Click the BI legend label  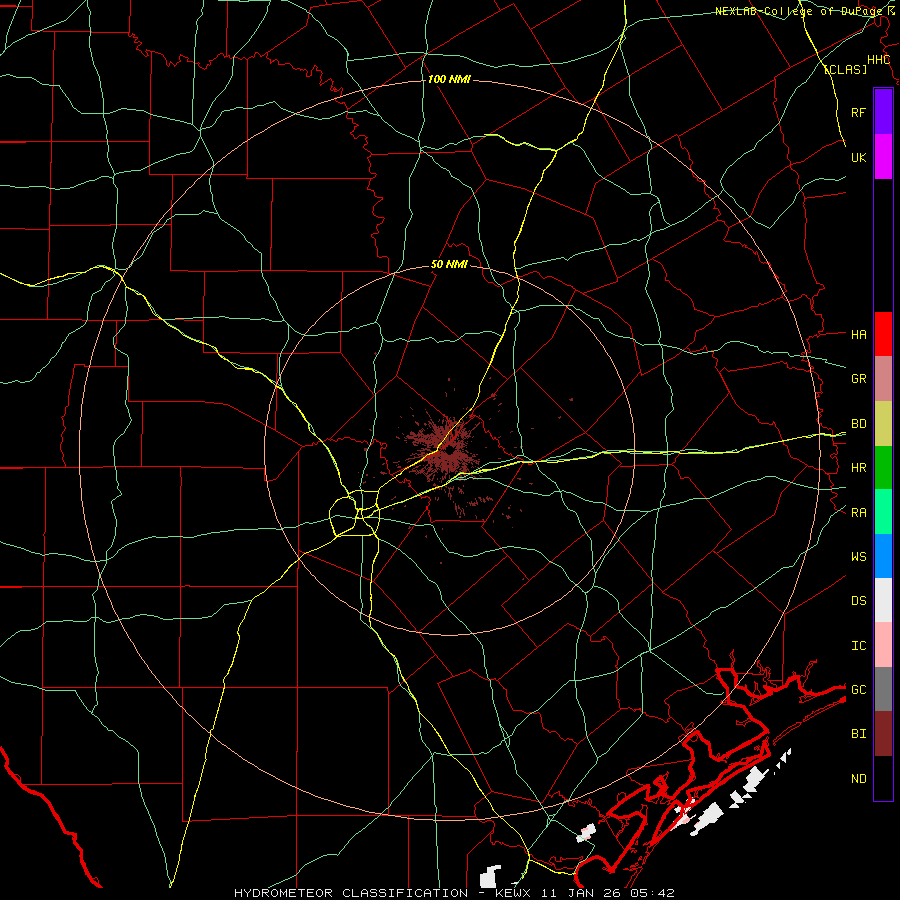(858, 734)
